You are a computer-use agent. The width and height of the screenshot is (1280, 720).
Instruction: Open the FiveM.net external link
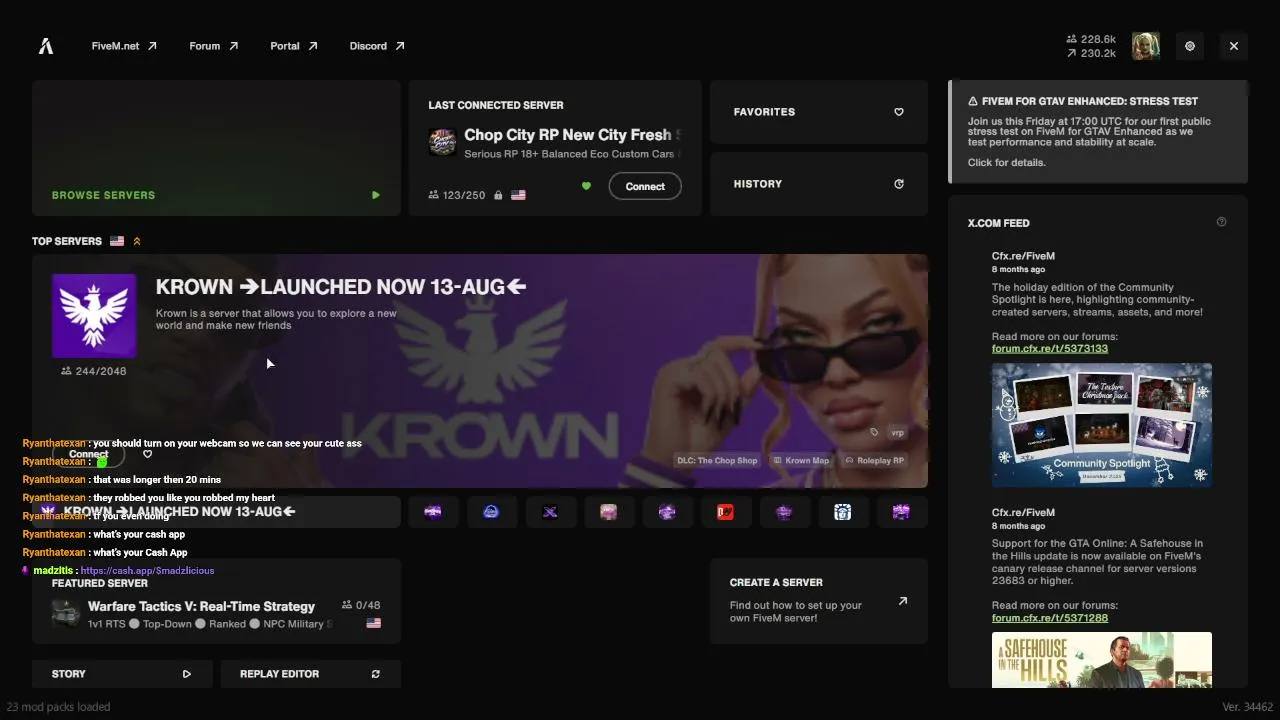coord(124,46)
